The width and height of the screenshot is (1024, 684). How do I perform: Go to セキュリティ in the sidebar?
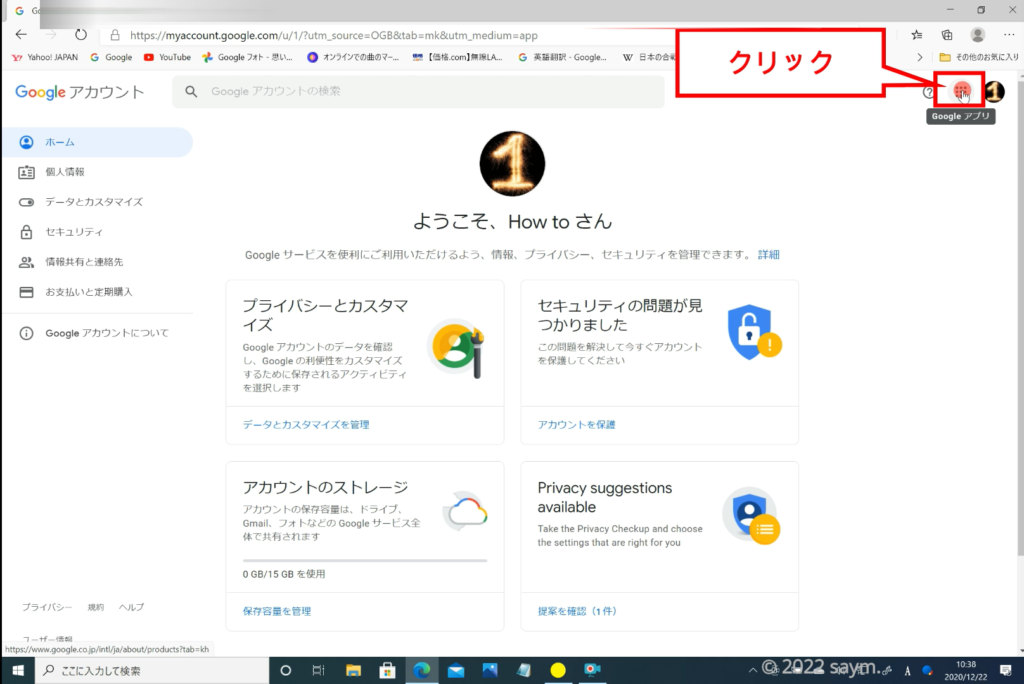coord(73,232)
